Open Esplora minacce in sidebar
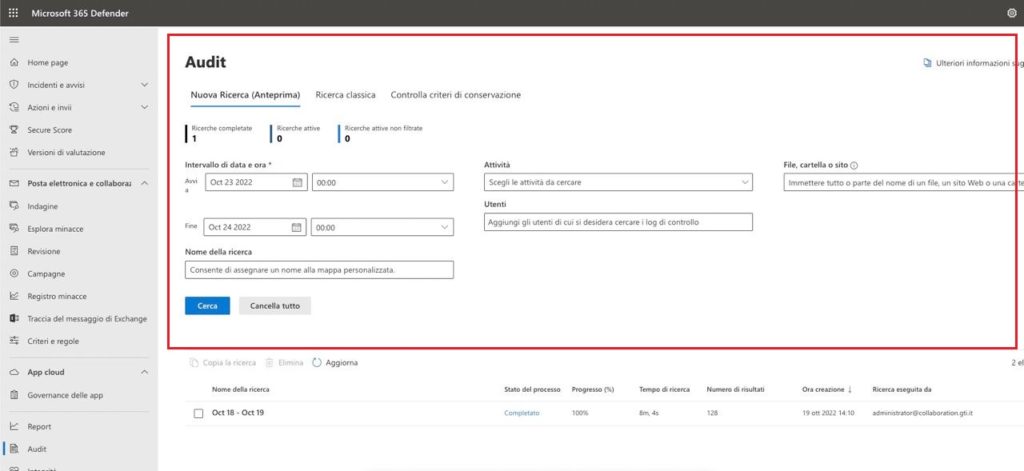1024x471 pixels. (56, 229)
